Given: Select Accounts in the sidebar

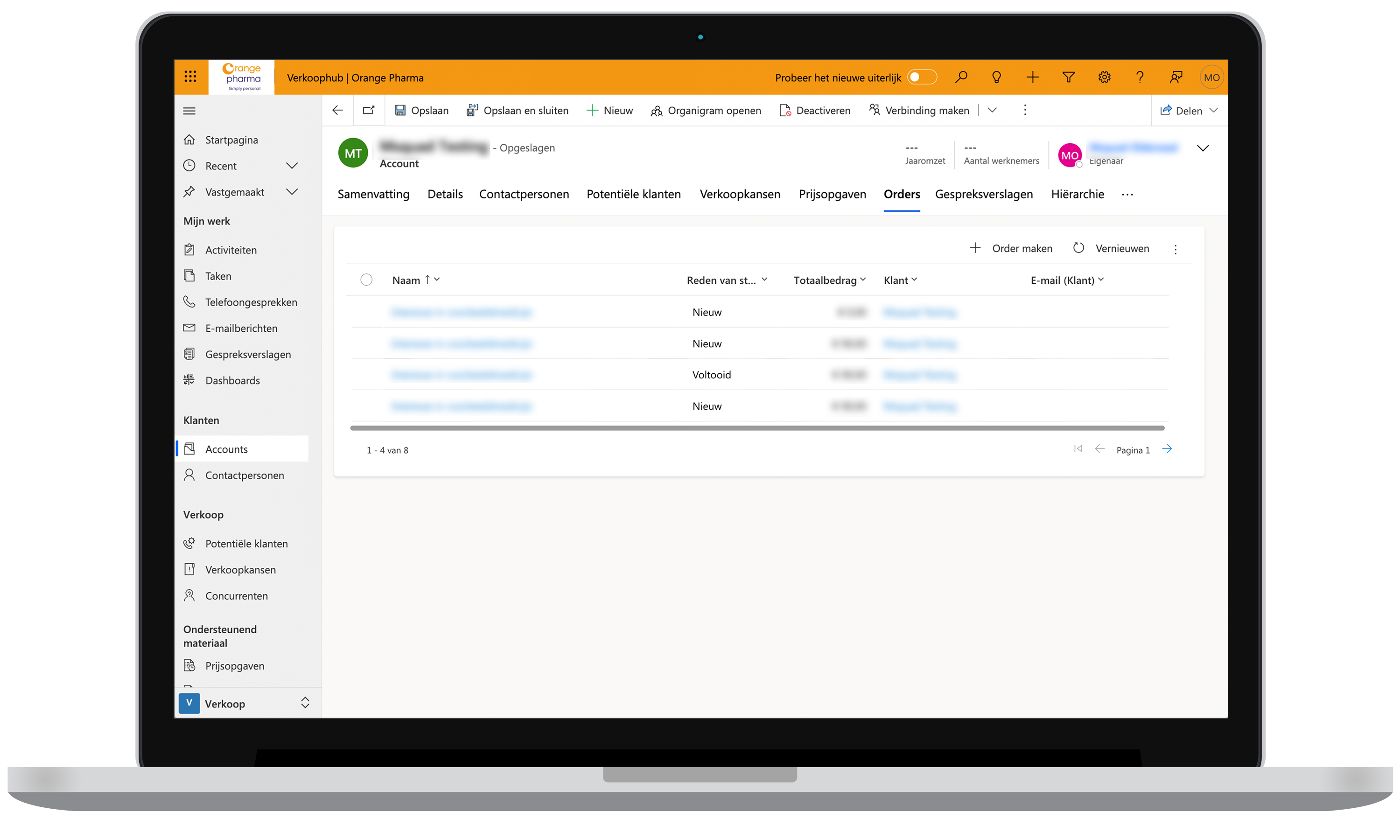Looking at the screenshot, I should 242,449.
